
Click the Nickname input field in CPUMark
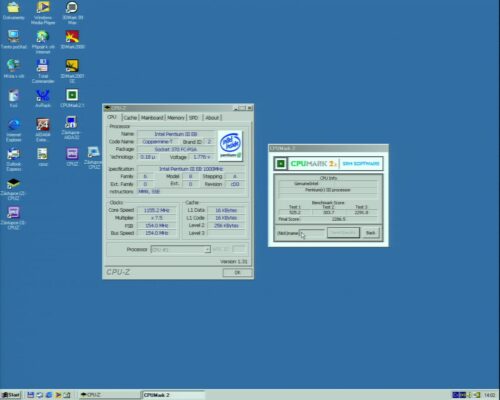[x=312, y=233]
